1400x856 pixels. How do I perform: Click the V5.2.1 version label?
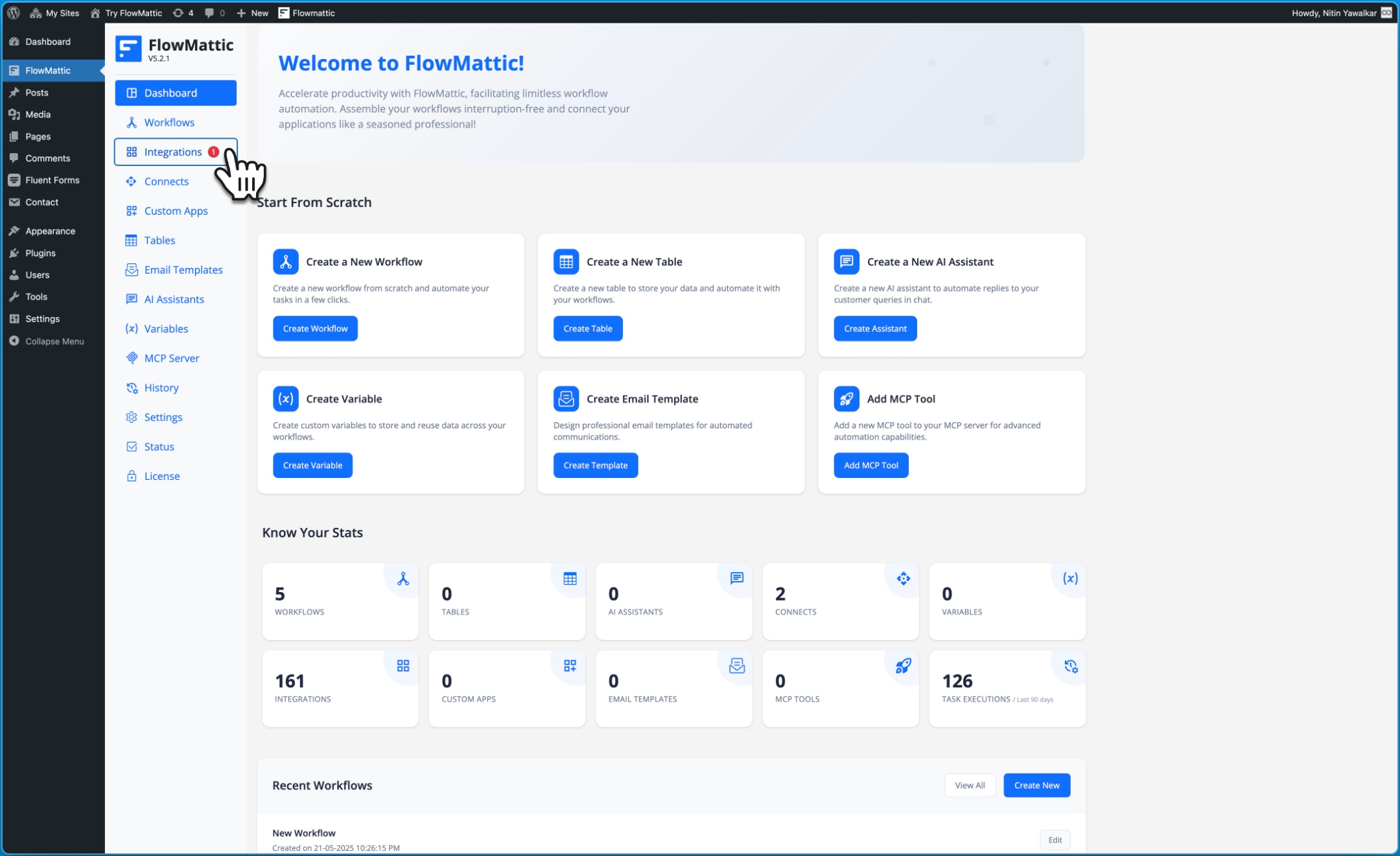point(159,58)
